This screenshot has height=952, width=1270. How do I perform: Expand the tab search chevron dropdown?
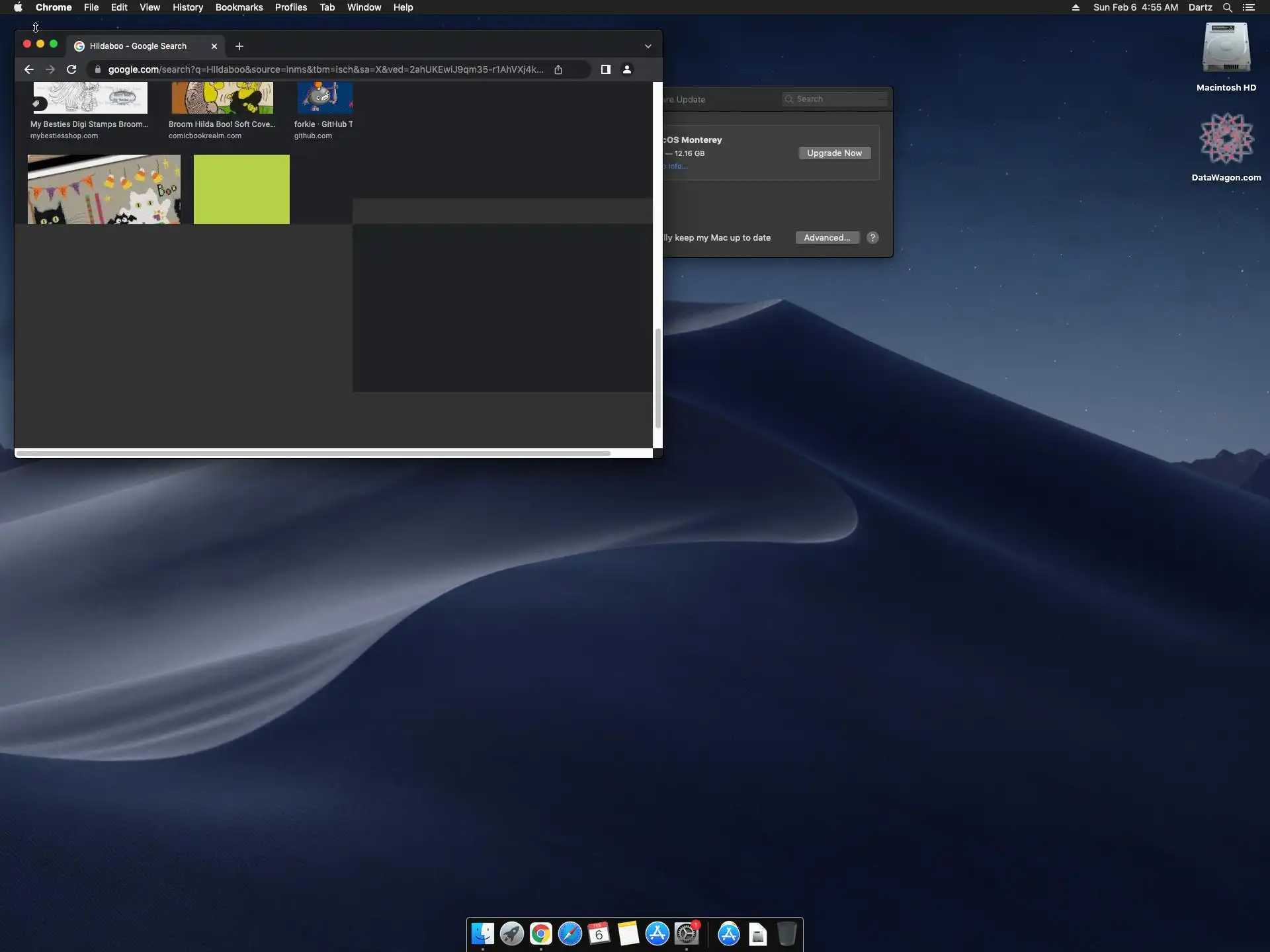tap(648, 46)
